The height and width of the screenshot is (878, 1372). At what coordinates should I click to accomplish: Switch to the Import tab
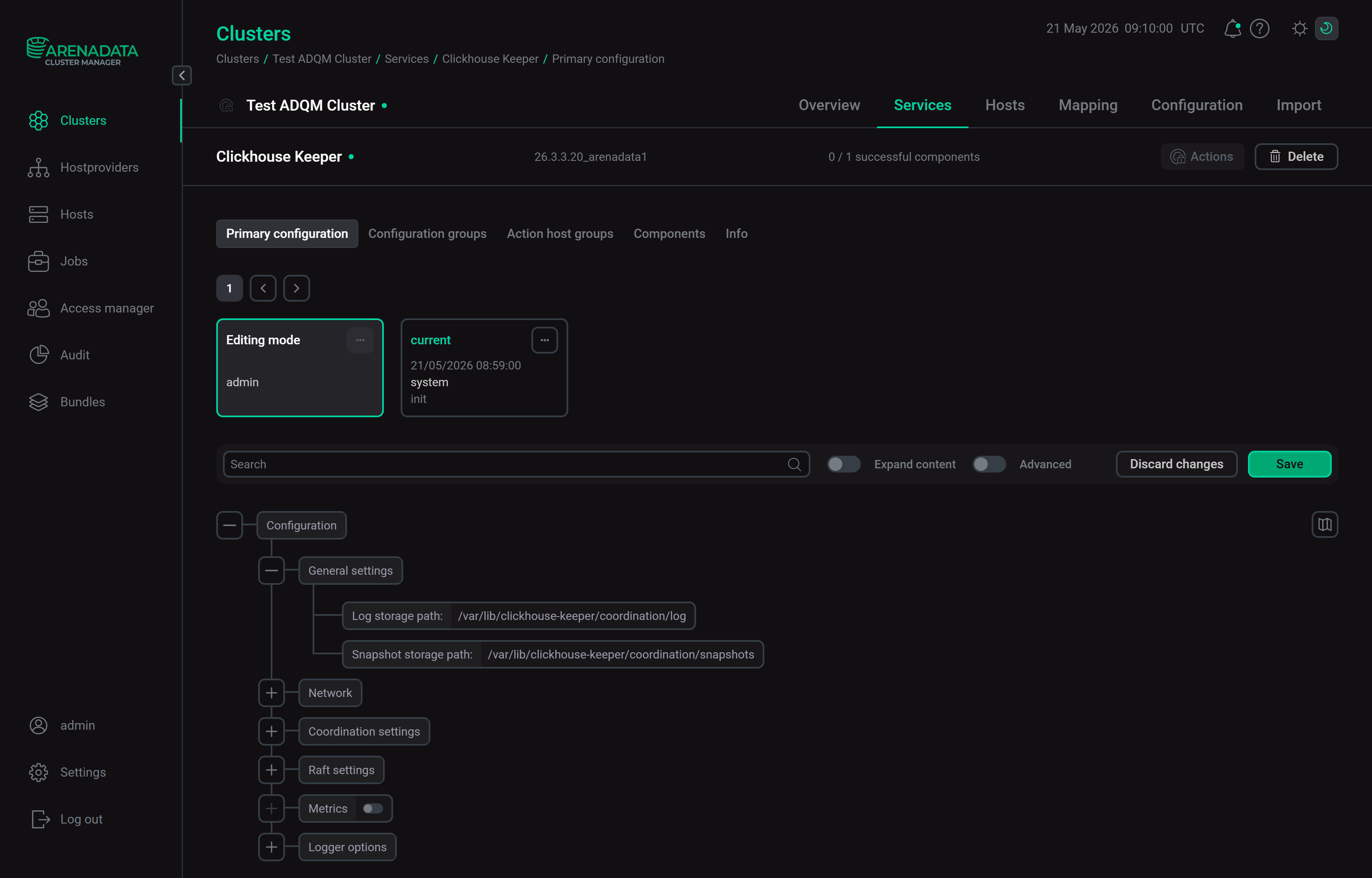point(1298,106)
